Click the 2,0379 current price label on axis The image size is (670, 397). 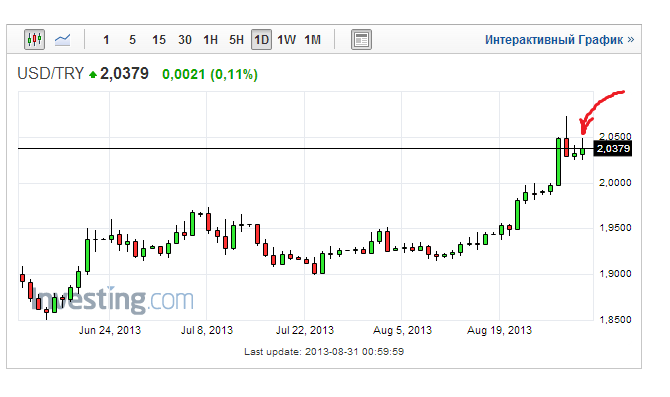pyautogui.click(x=613, y=149)
